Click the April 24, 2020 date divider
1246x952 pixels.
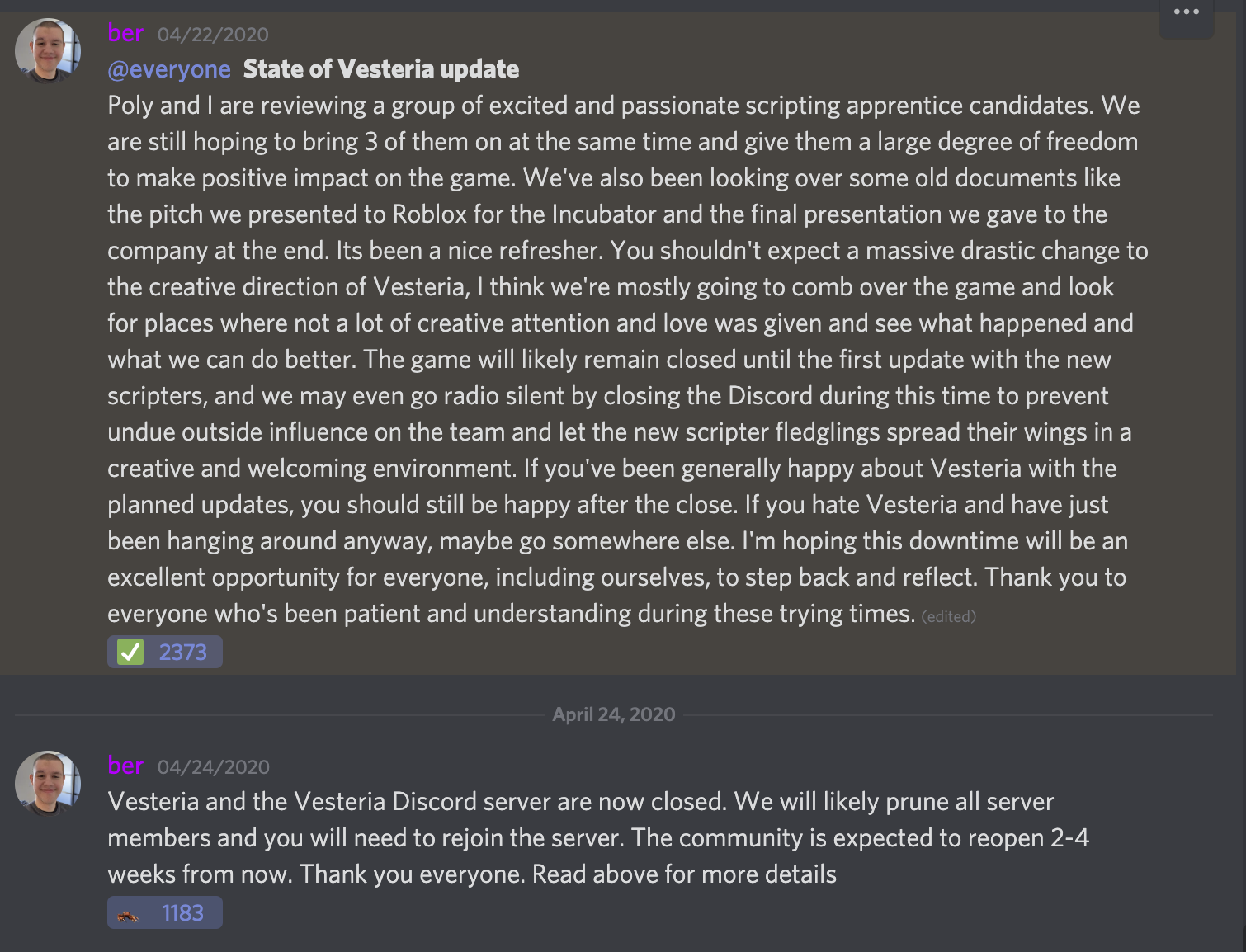click(x=613, y=714)
